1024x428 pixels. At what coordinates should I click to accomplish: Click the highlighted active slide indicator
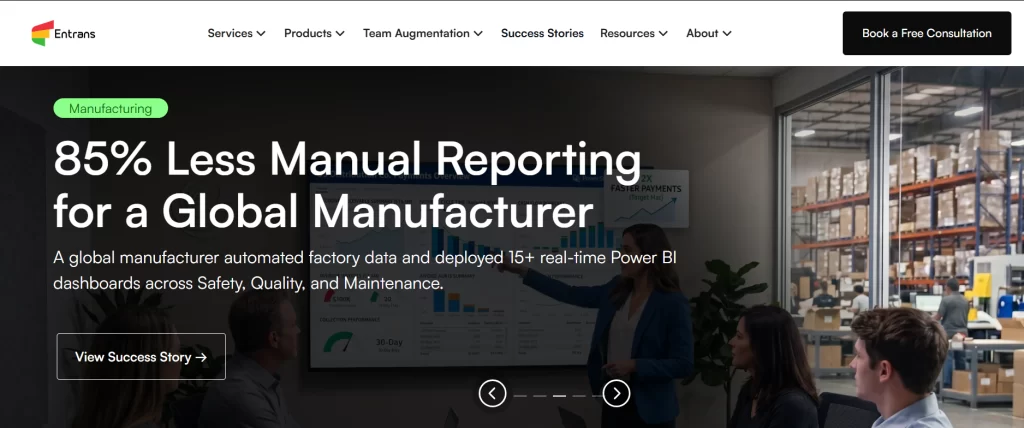pyautogui.click(x=560, y=396)
